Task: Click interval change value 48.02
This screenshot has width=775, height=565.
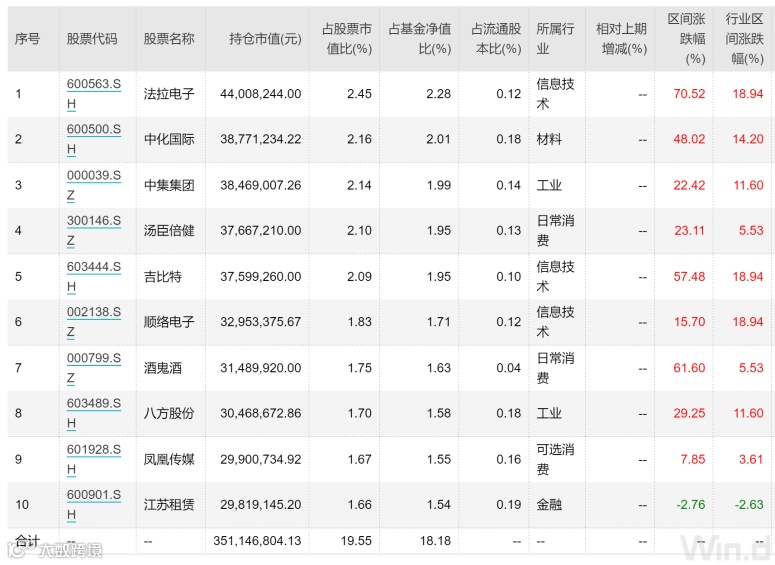Action: pyautogui.click(x=689, y=139)
